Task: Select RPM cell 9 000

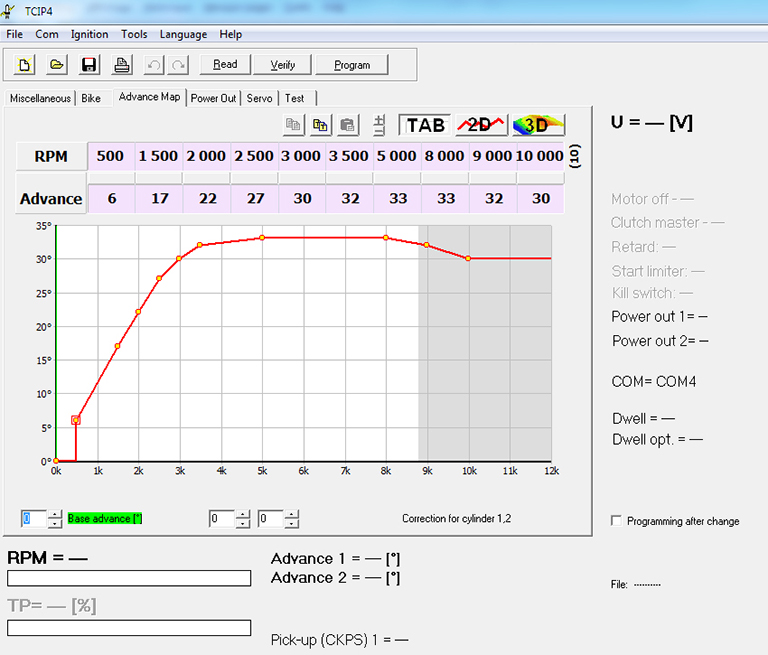Action: tap(493, 156)
